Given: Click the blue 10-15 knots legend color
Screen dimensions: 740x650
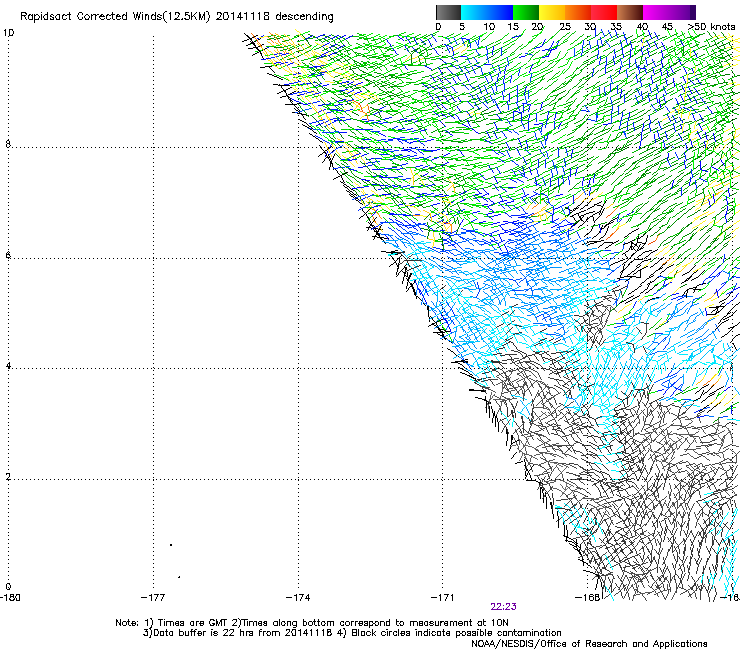Looking at the screenshot, I should [x=500, y=12].
